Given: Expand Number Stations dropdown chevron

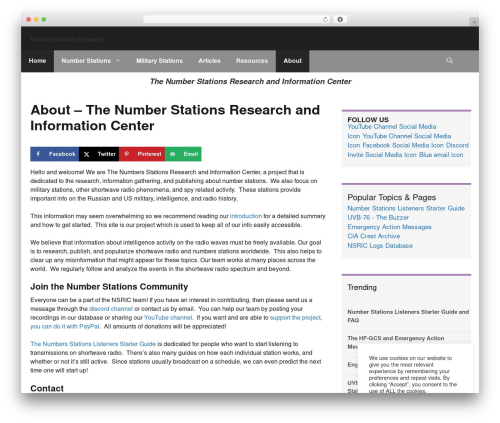Looking at the screenshot, I should click(118, 60).
